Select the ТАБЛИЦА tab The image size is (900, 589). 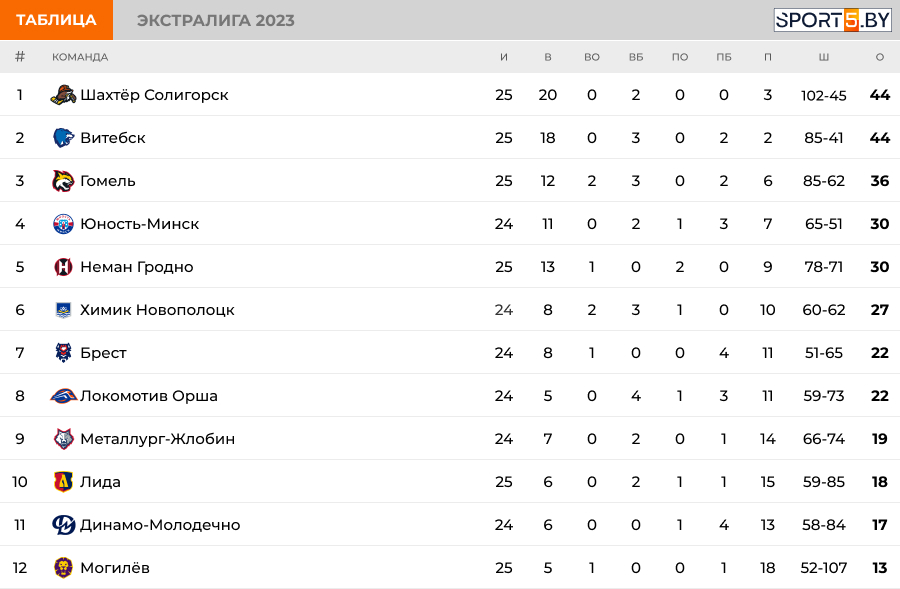coord(56,20)
